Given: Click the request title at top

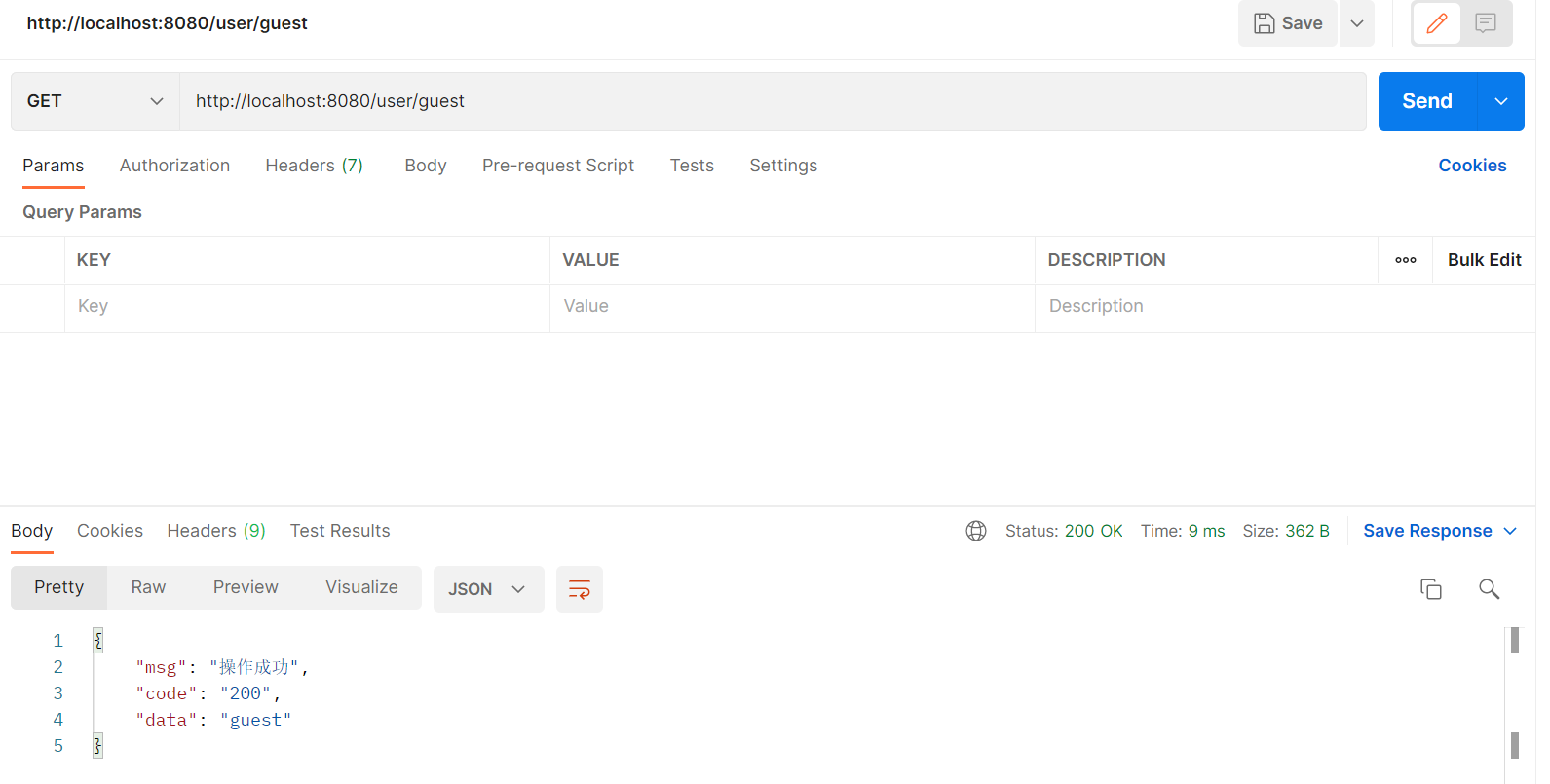Looking at the screenshot, I should pos(167,23).
